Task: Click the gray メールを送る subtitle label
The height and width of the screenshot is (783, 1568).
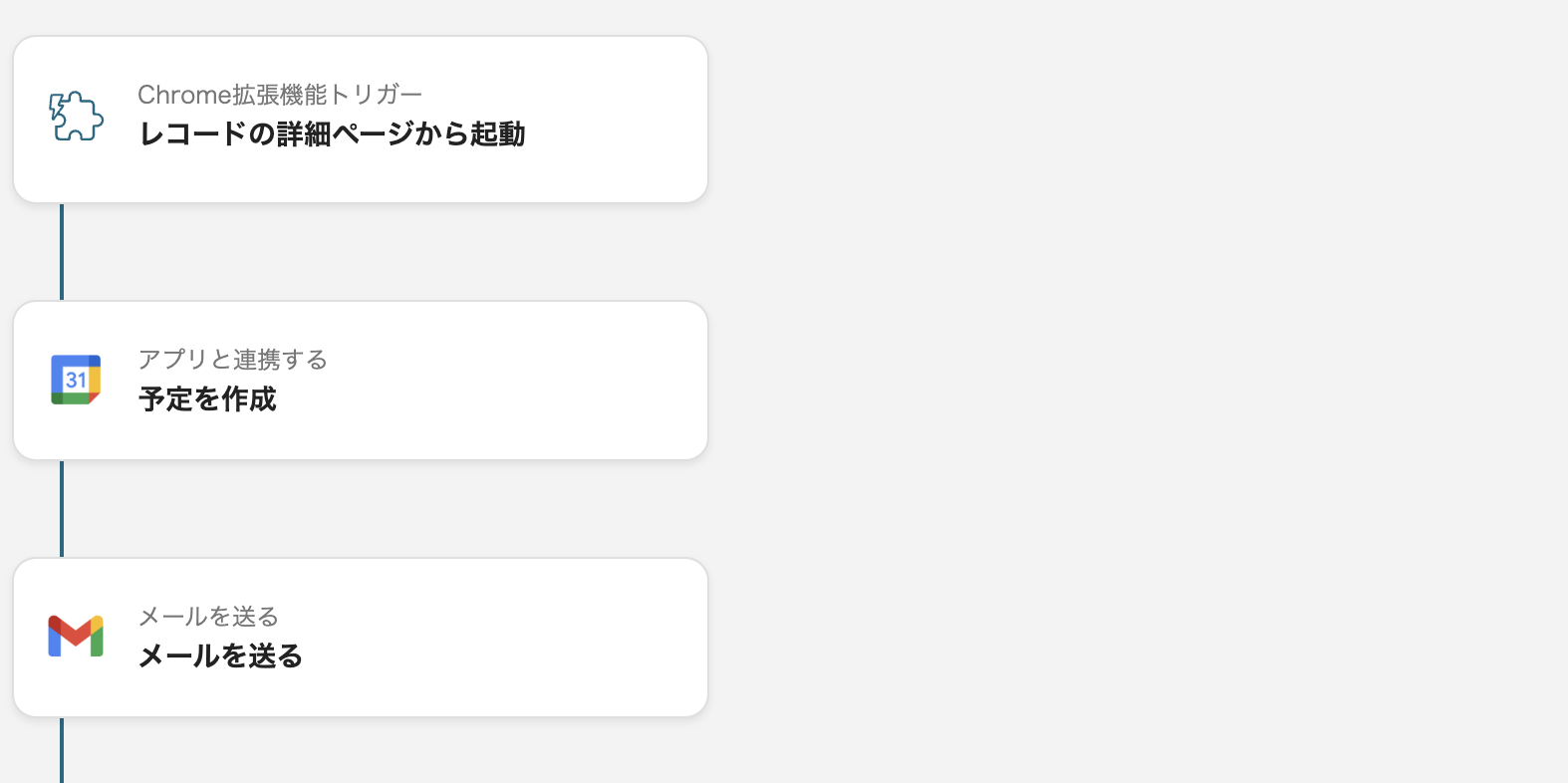Action: (x=208, y=617)
